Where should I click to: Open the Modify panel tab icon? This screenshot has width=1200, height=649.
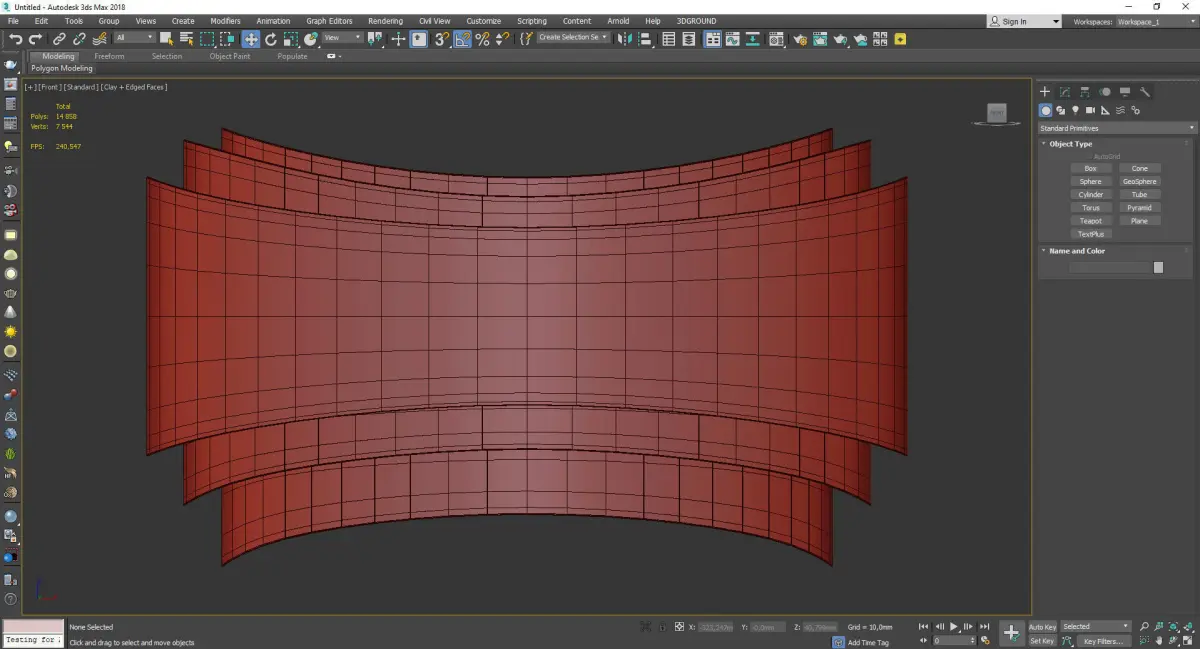pyautogui.click(x=1065, y=92)
